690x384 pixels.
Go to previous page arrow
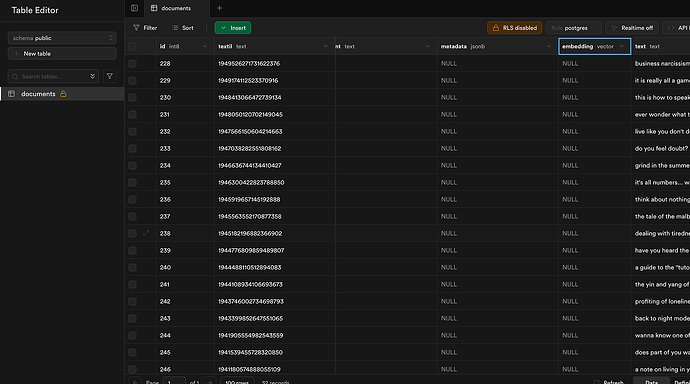(136, 381)
